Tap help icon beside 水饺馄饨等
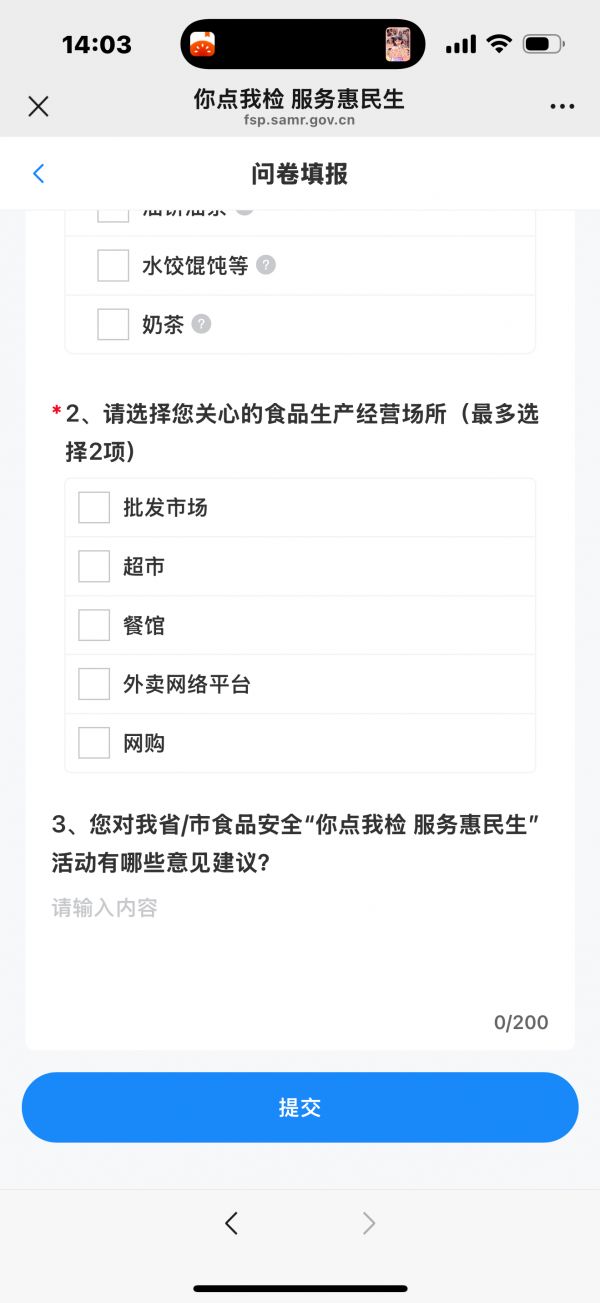 (x=265, y=265)
